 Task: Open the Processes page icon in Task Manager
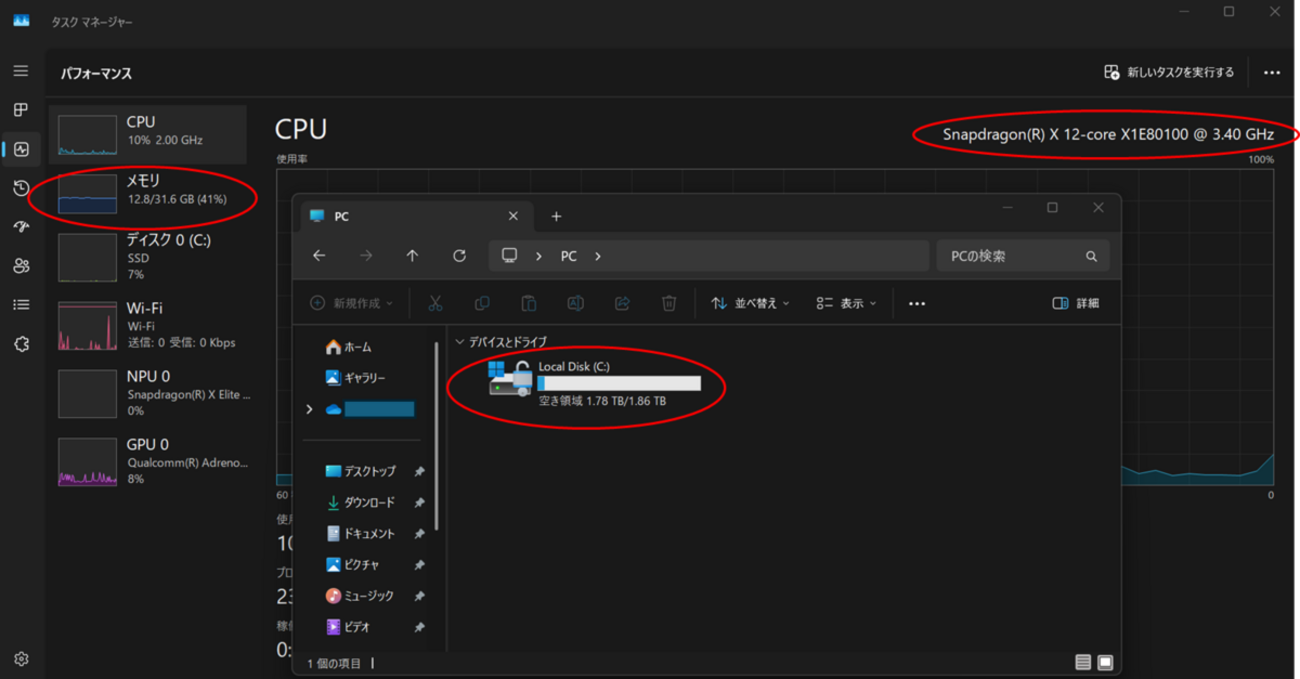pos(21,110)
